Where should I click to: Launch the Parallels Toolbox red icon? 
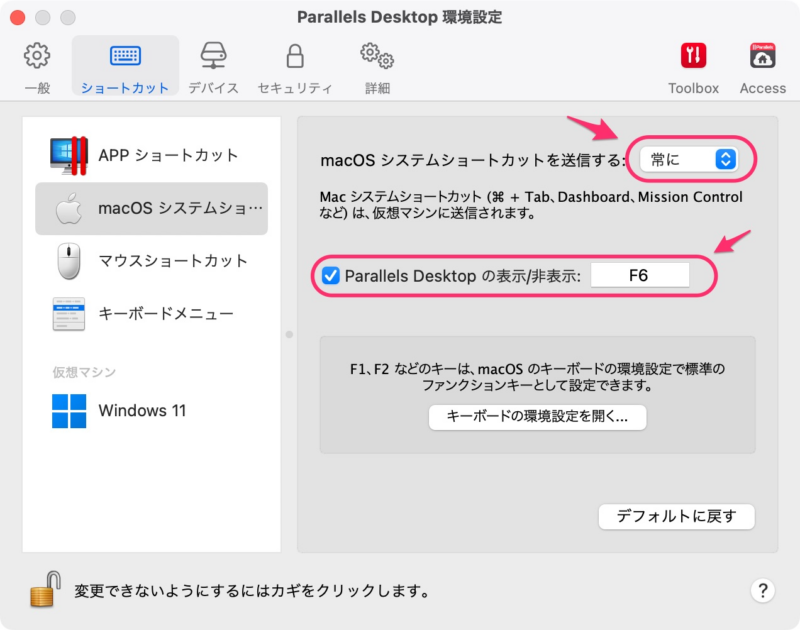click(x=693, y=56)
